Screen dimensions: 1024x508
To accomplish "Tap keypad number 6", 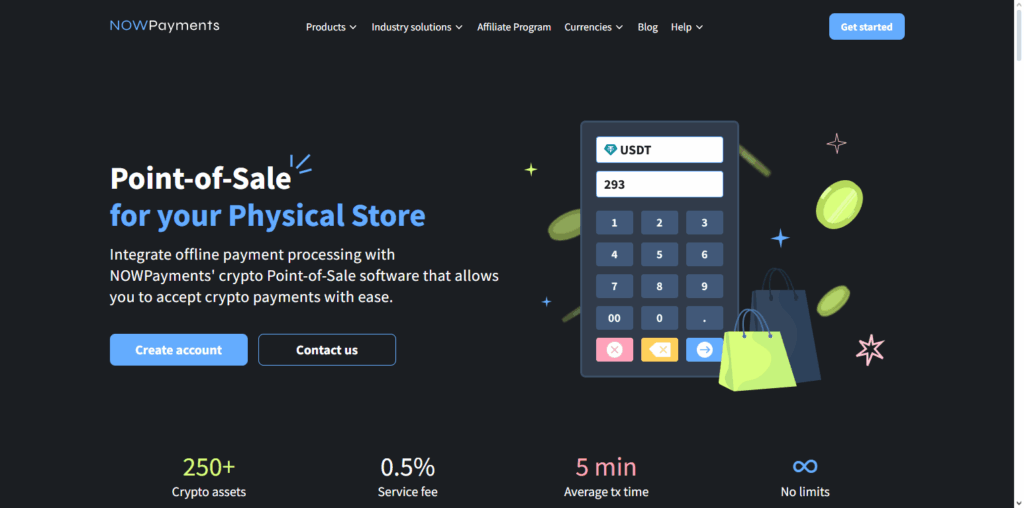I will tap(705, 255).
